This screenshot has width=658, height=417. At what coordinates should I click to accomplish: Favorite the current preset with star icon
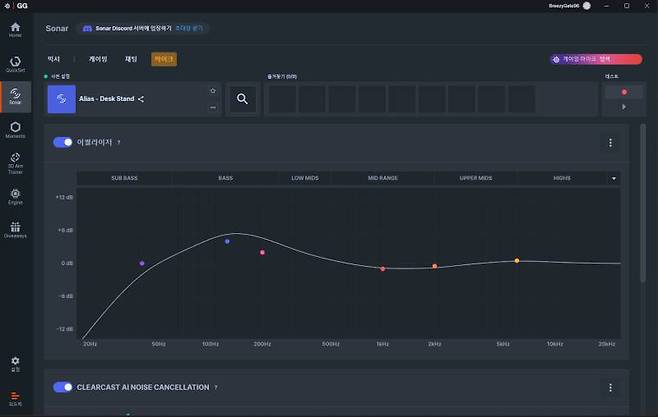click(213, 91)
